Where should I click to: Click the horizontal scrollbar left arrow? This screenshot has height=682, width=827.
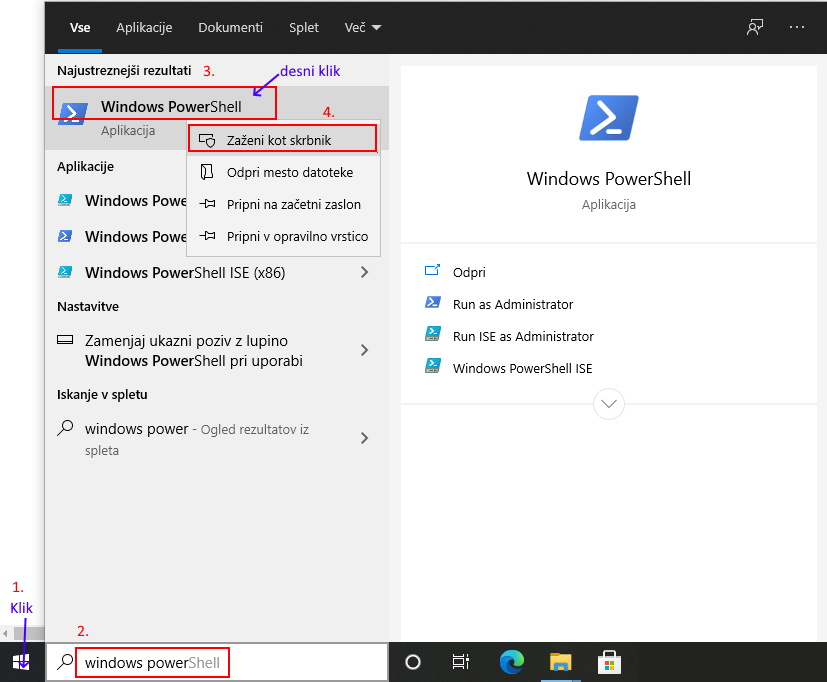[5, 633]
